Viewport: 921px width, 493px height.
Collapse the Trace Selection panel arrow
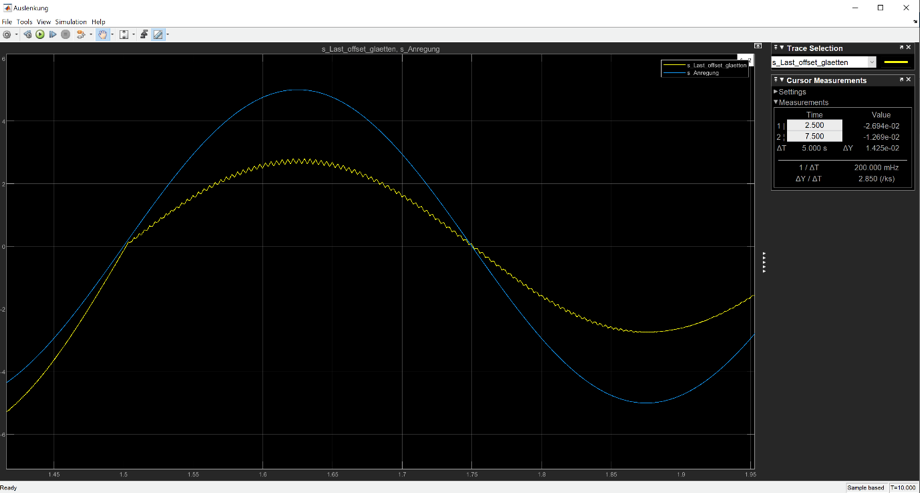click(782, 48)
